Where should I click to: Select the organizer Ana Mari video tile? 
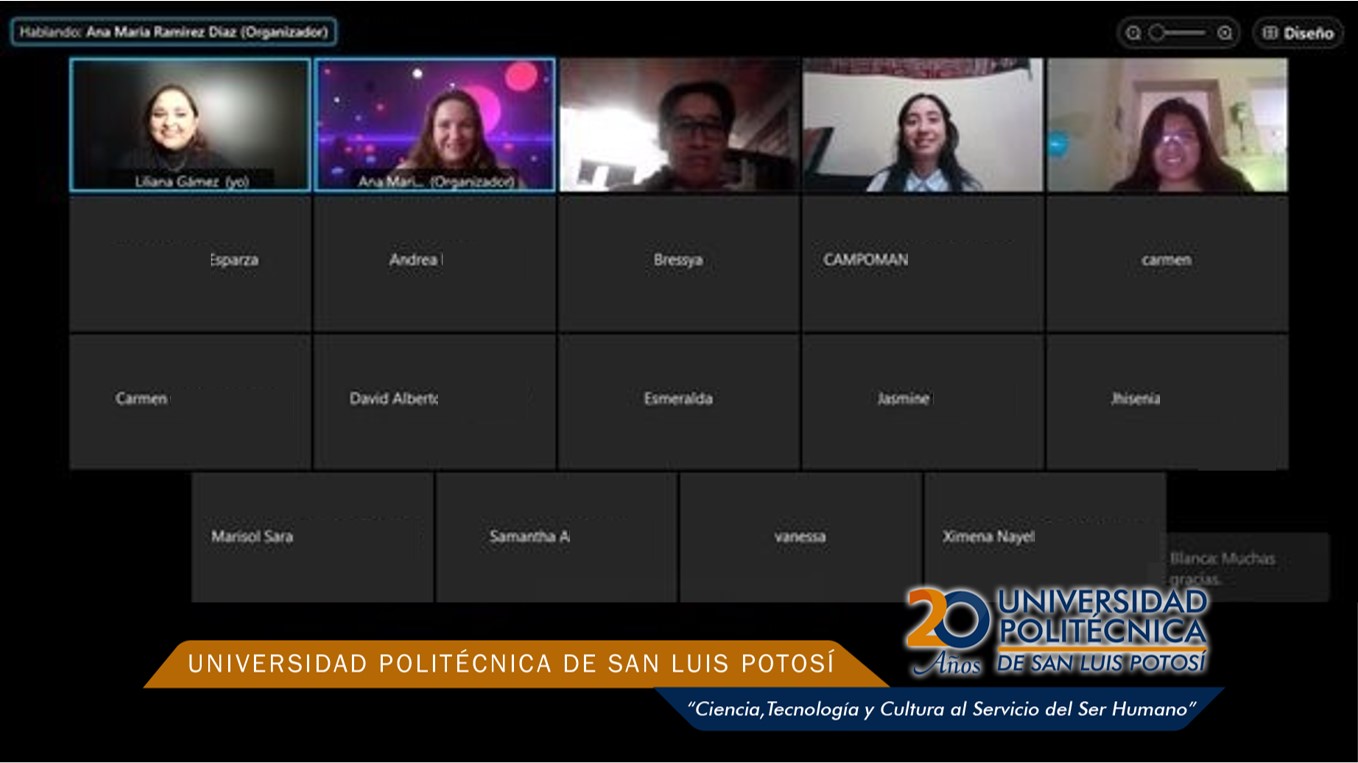435,124
